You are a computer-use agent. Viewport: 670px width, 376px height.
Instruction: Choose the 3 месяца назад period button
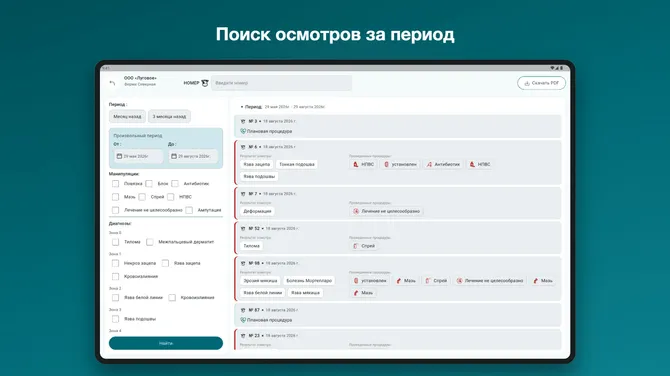tap(169, 117)
